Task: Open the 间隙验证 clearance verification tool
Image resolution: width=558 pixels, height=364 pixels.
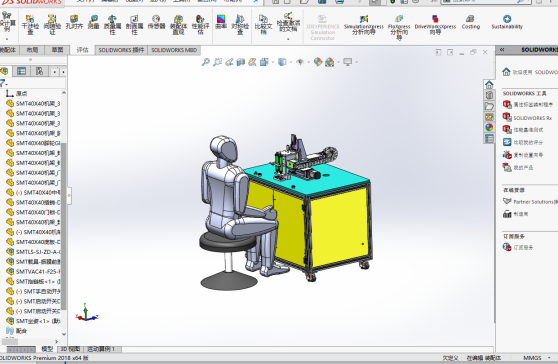Action: pyautogui.click(x=52, y=25)
